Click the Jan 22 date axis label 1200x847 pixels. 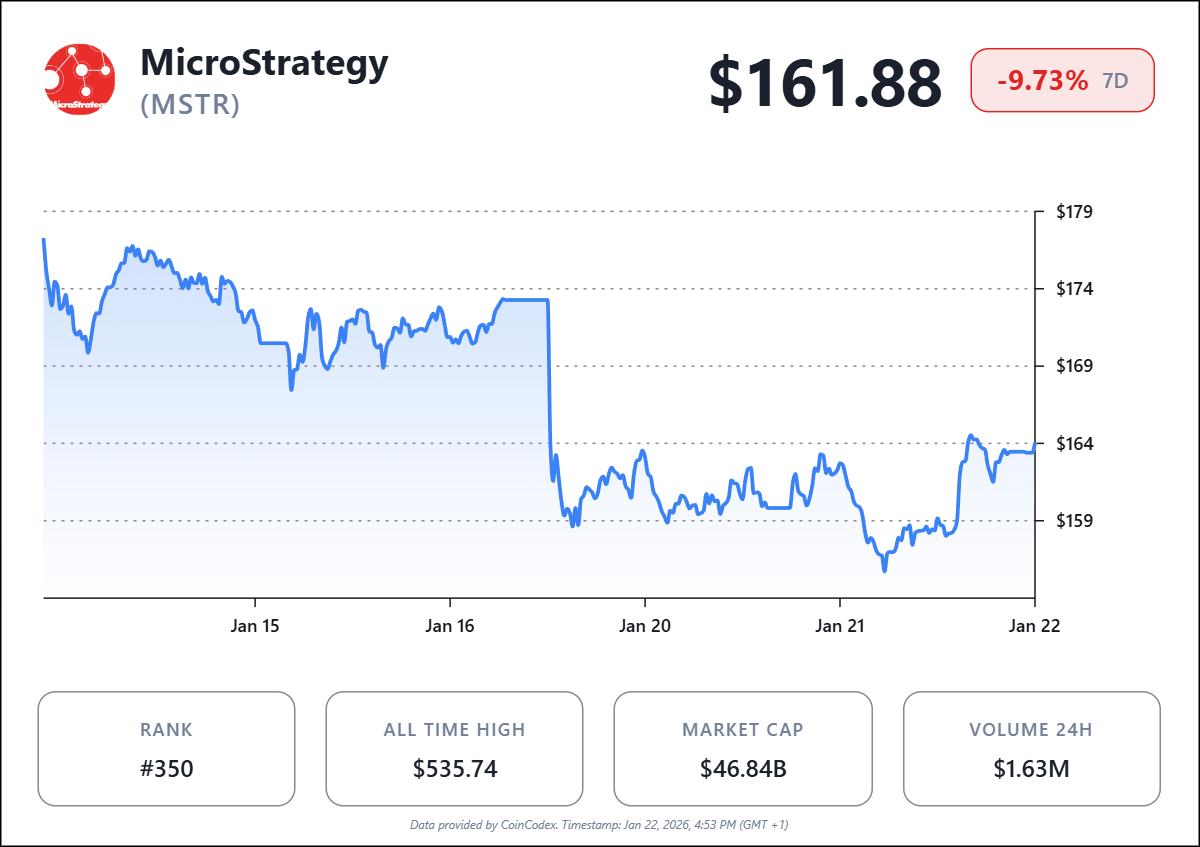pos(1034,626)
